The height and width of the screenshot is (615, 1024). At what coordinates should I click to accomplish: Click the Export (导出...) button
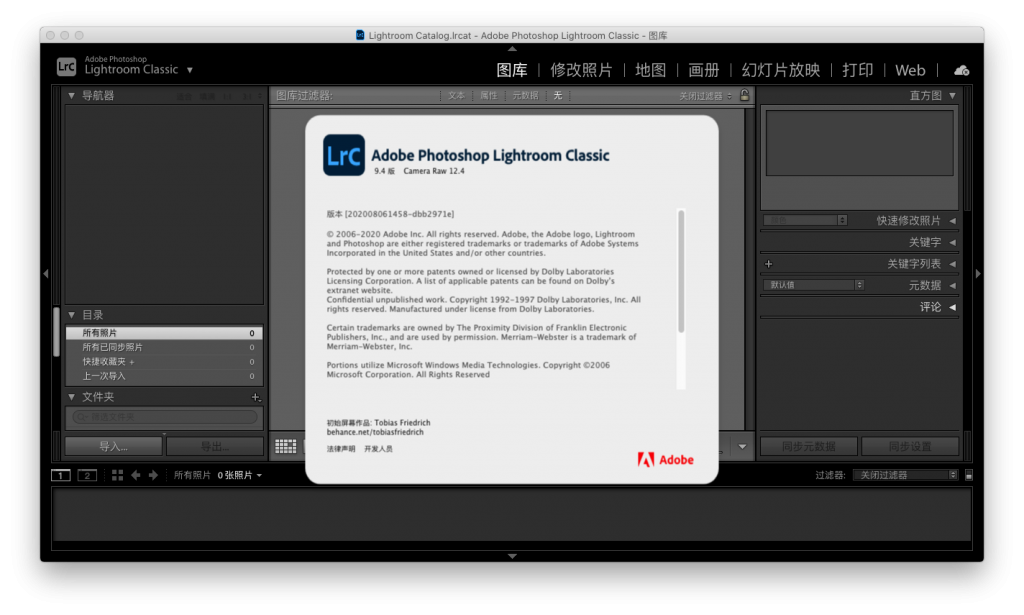(x=215, y=447)
